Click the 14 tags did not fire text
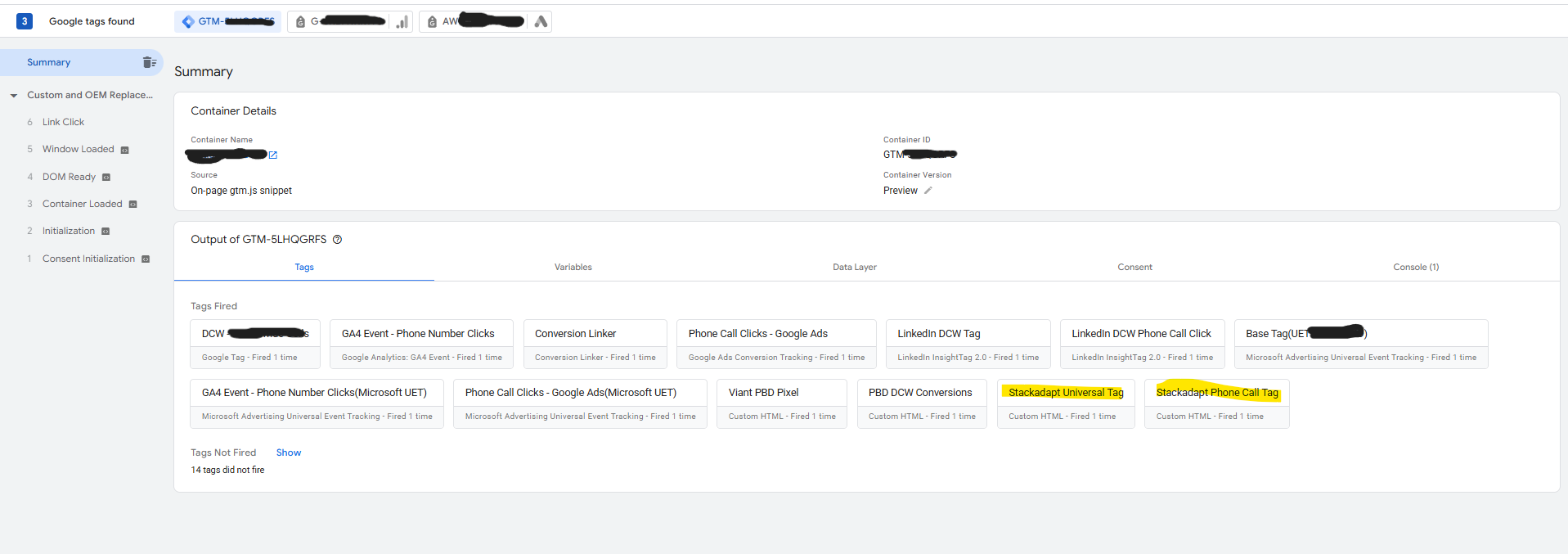The image size is (1568, 554). click(227, 470)
